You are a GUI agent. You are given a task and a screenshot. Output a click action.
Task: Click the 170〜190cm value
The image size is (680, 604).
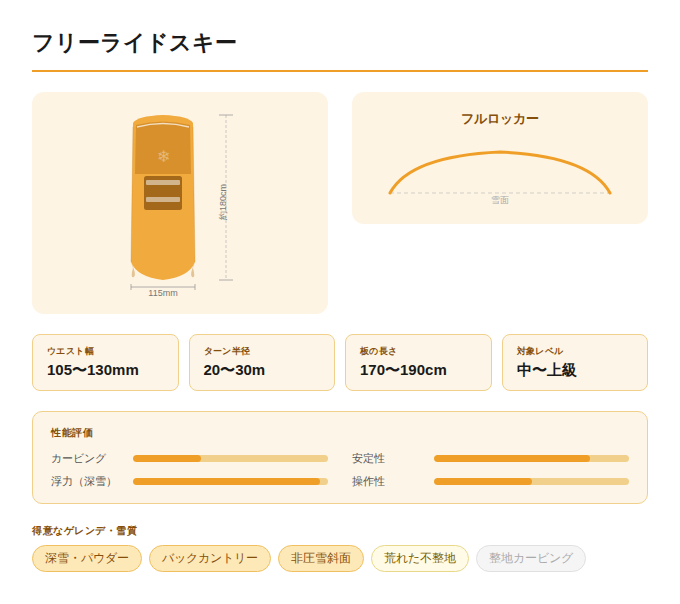[x=403, y=370]
